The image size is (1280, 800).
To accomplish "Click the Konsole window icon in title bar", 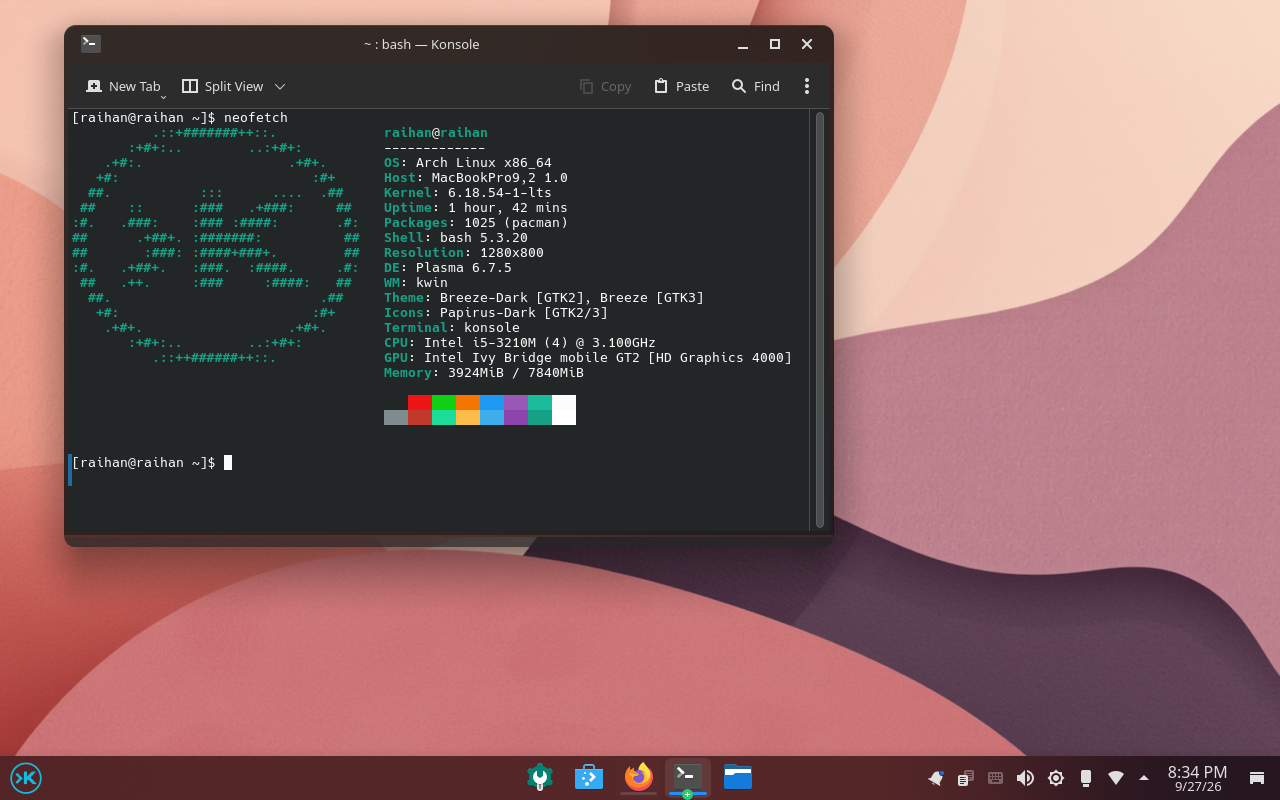I will 91,44.
